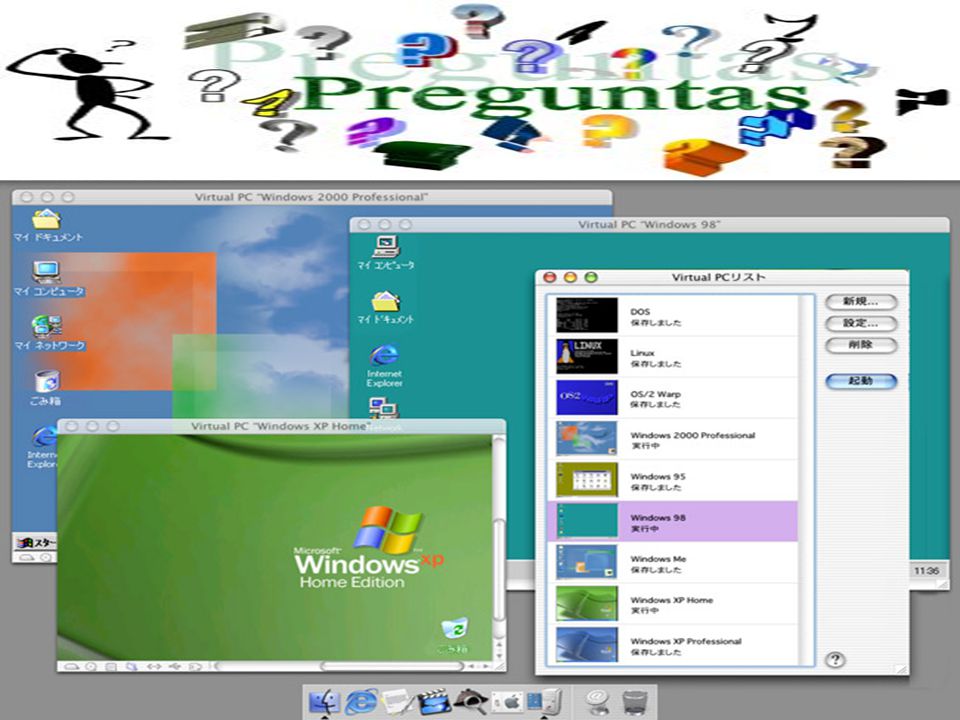The width and height of the screenshot is (960, 720).
Task: Select Windows XP Professional thumbnail
Action: coord(587,645)
